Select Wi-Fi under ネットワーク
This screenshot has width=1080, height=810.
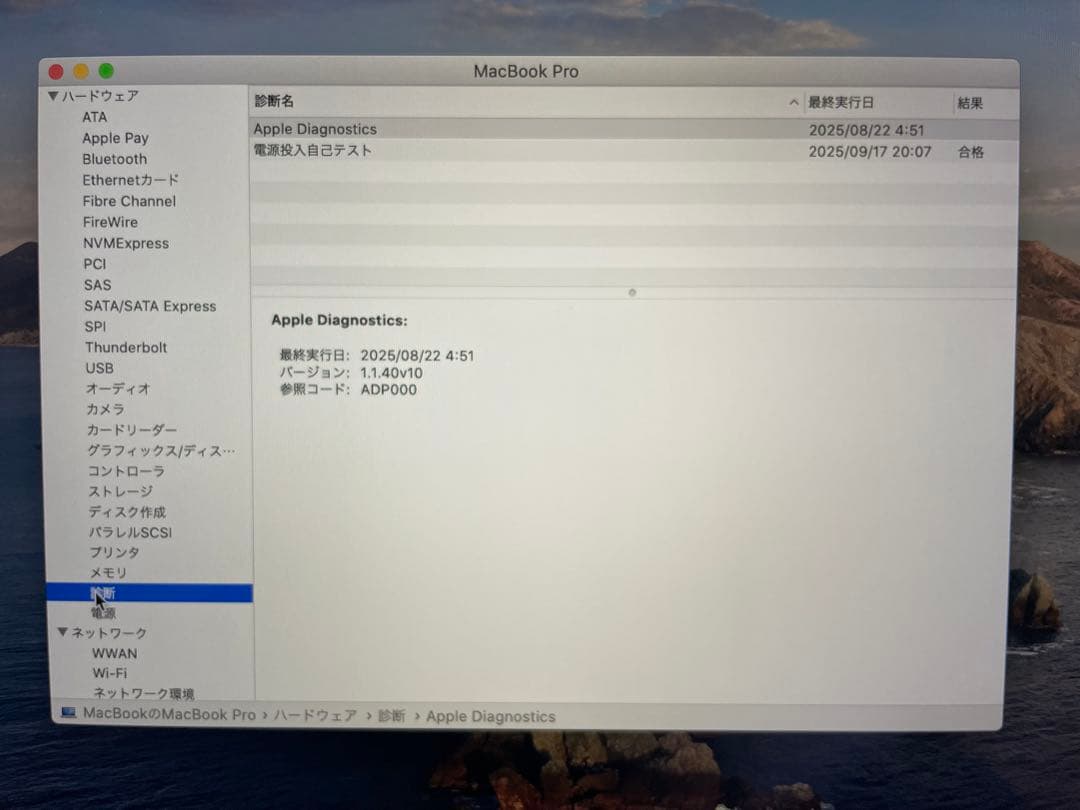point(110,673)
